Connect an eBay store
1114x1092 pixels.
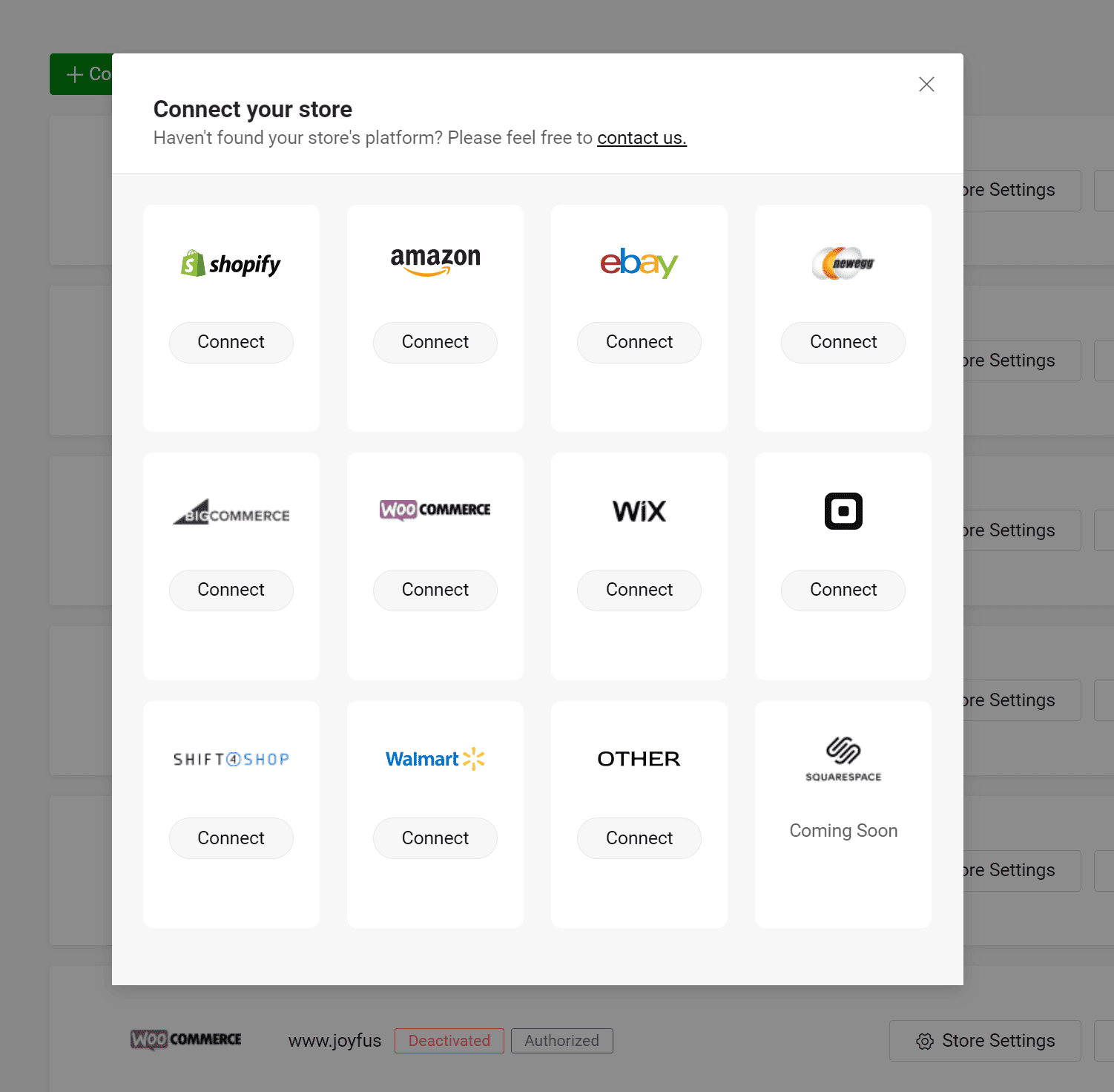pos(639,342)
